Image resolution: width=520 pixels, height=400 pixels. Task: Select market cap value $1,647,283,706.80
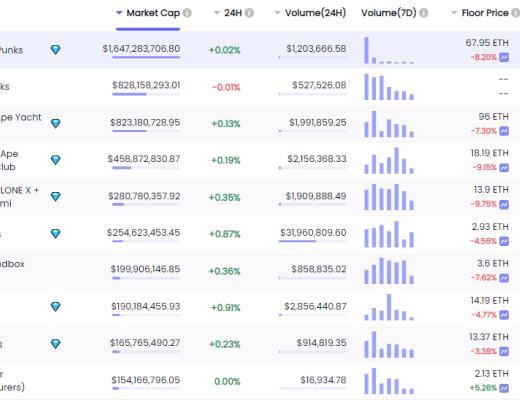(141, 49)
